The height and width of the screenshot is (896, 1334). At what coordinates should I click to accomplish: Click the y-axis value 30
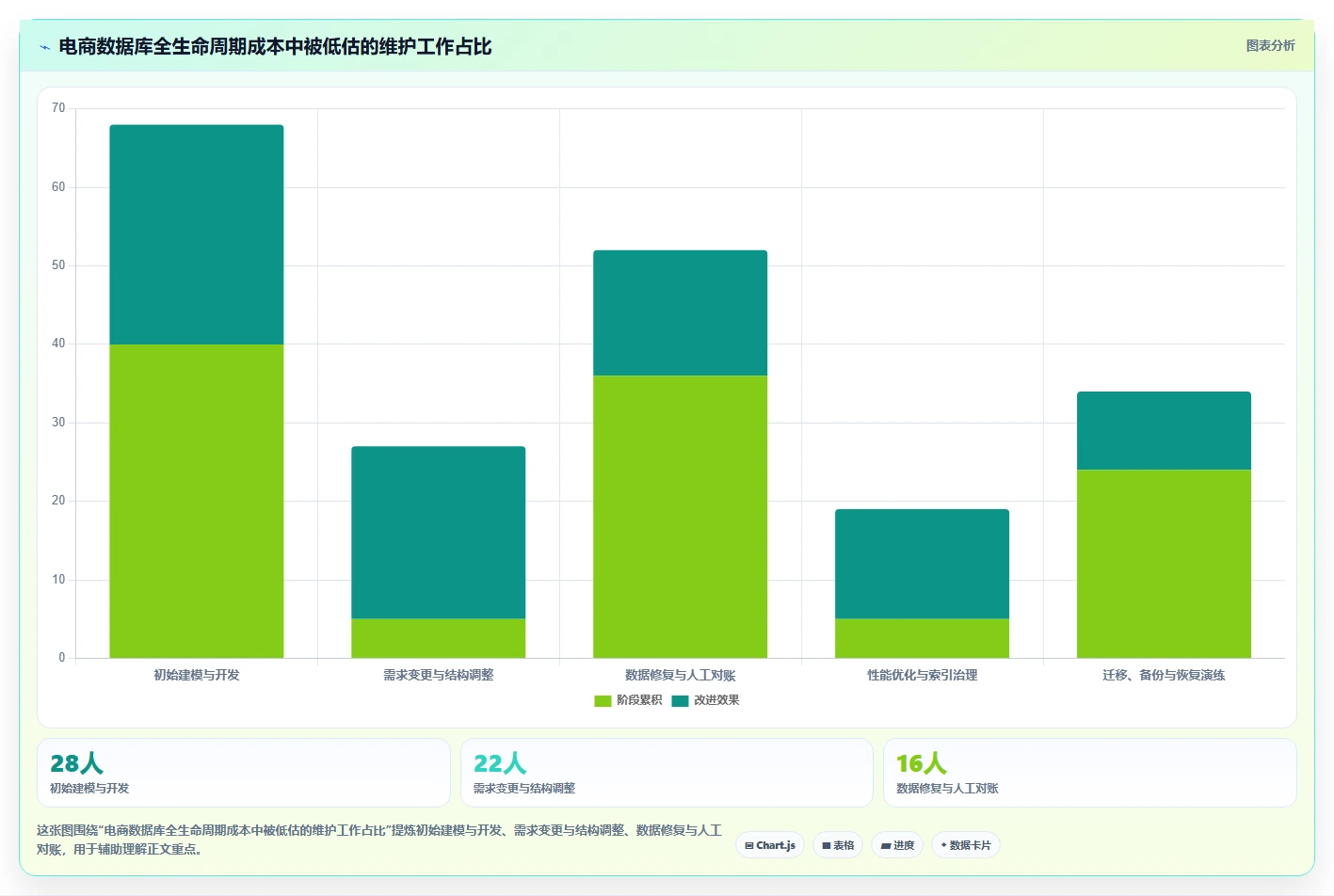click(58, 423)
